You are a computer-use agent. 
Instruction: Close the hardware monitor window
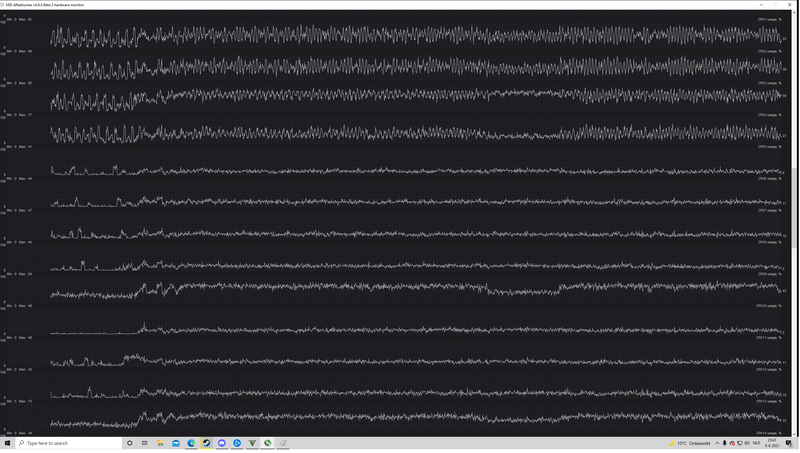pyautogui.click(x=790, y=5)
